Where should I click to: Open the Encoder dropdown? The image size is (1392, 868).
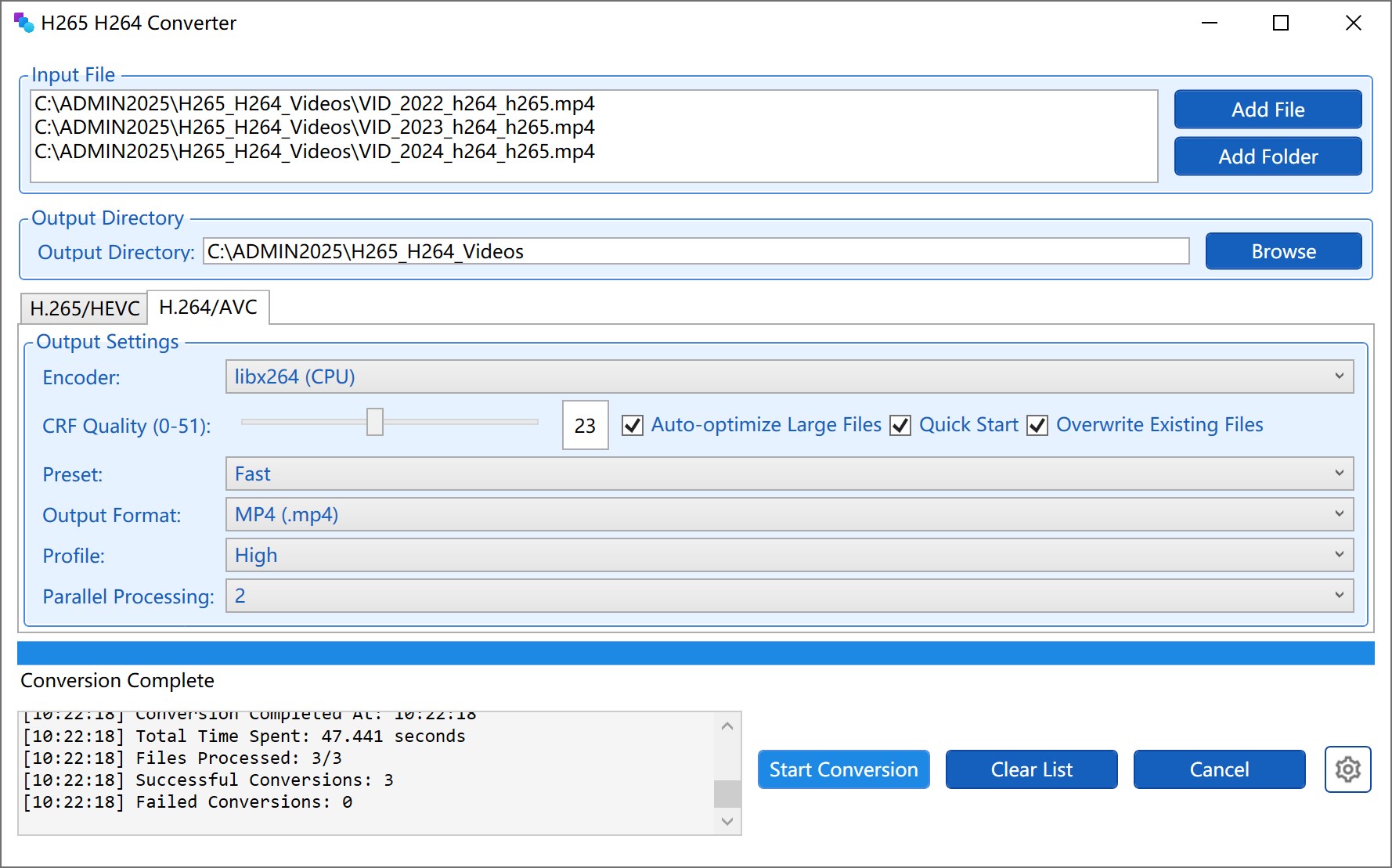789,376
